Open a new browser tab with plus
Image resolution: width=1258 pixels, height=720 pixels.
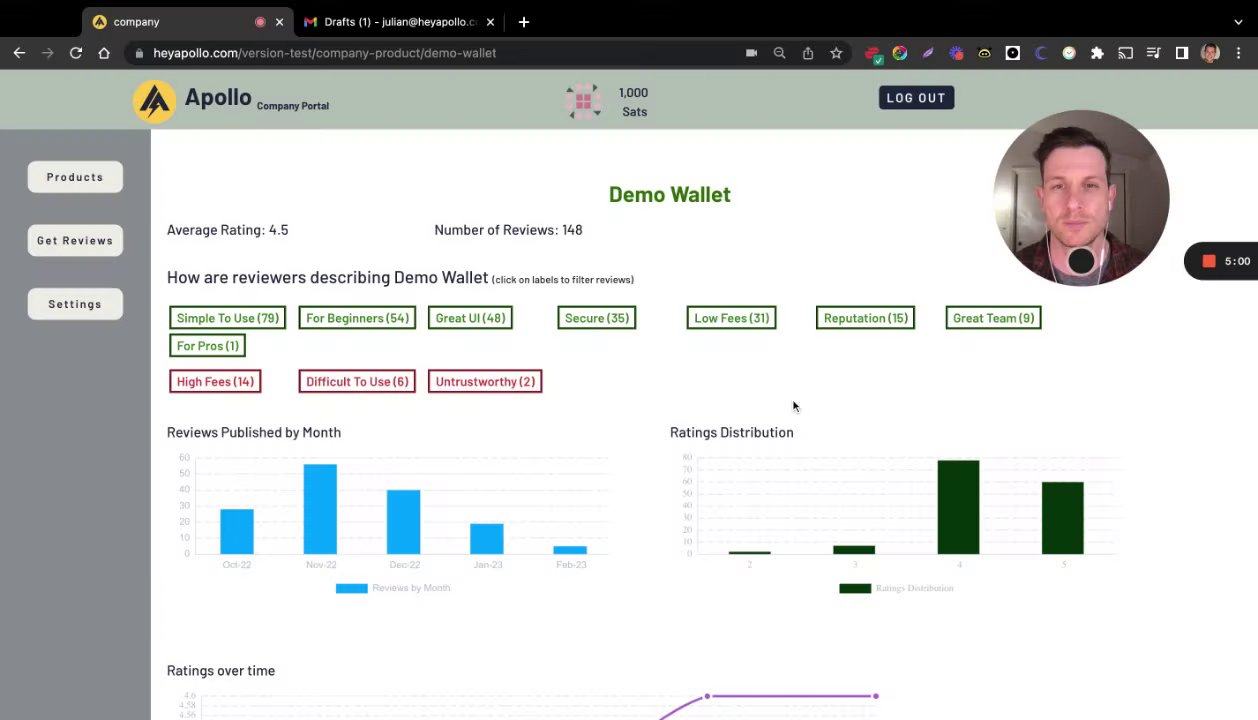(x=524, y=21)
